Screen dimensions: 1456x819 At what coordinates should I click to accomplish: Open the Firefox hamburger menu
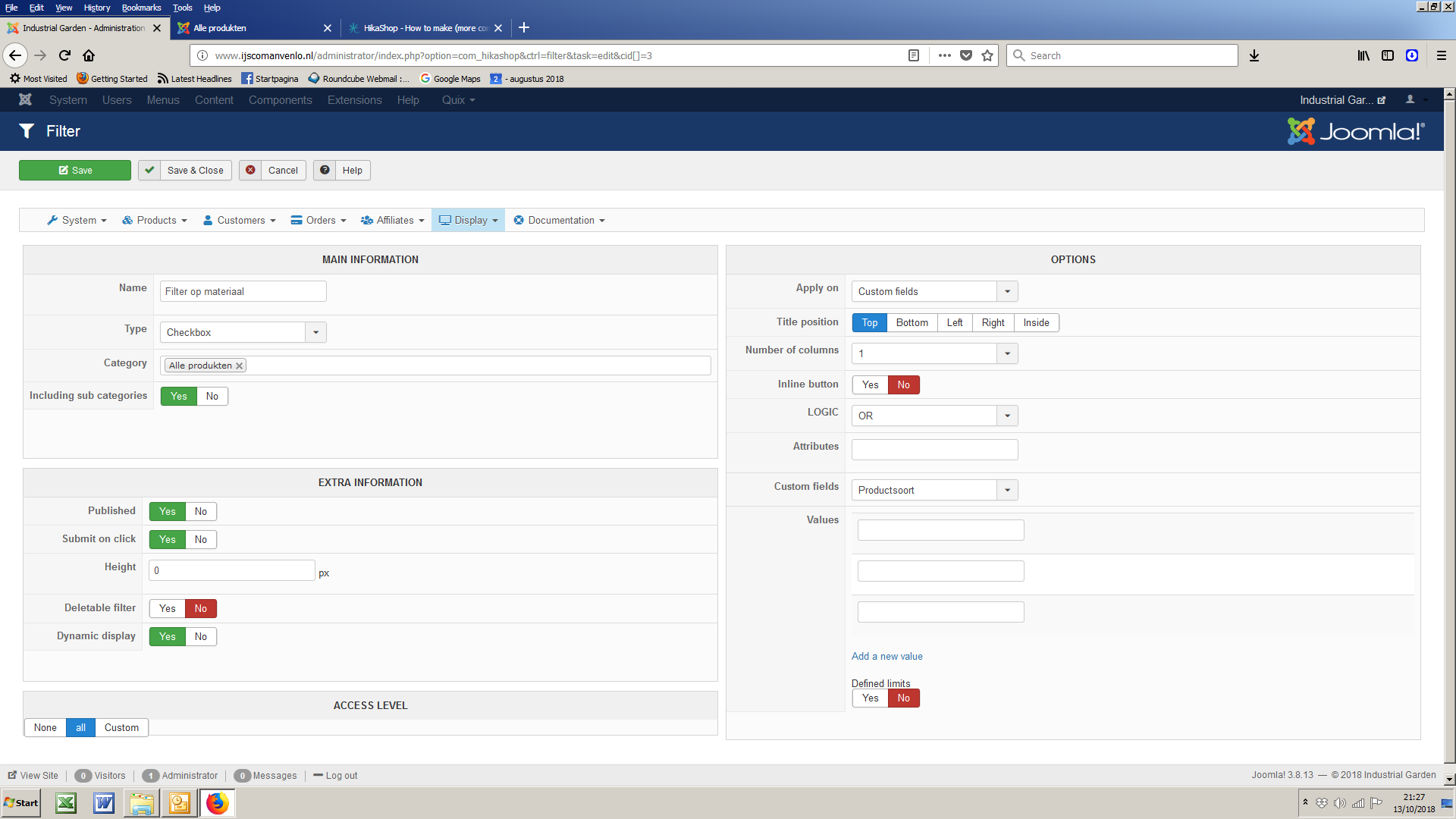1442,55
